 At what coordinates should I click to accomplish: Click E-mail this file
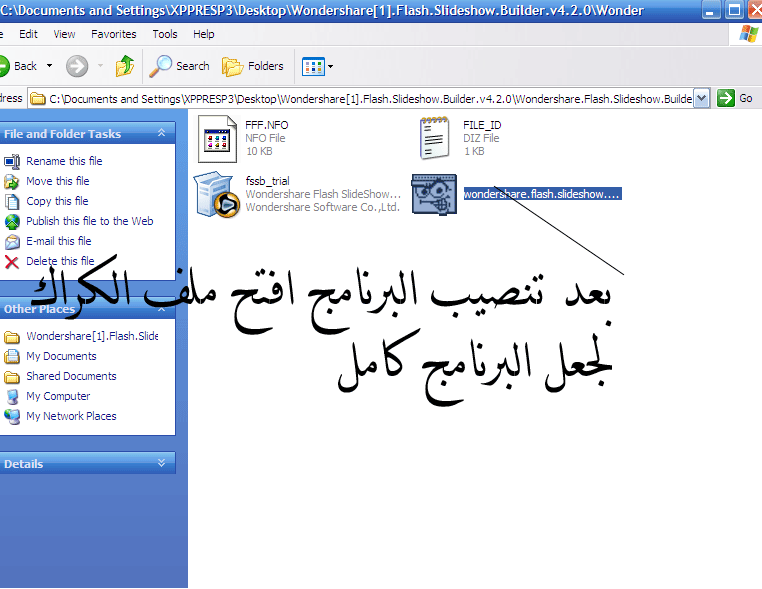tap(59, 241)
